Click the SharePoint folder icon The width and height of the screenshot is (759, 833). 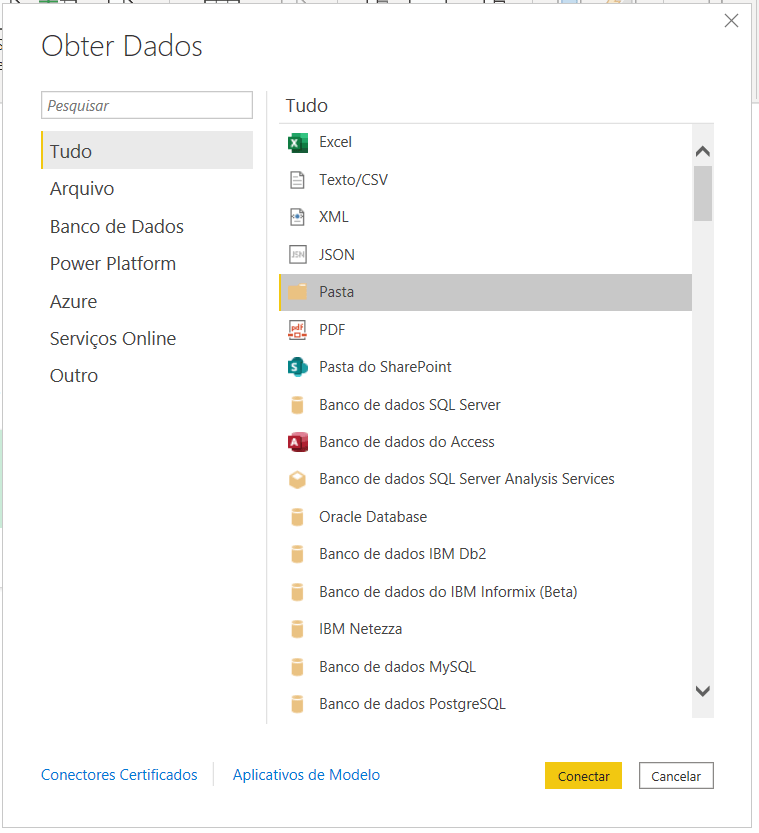pos(297,367)
